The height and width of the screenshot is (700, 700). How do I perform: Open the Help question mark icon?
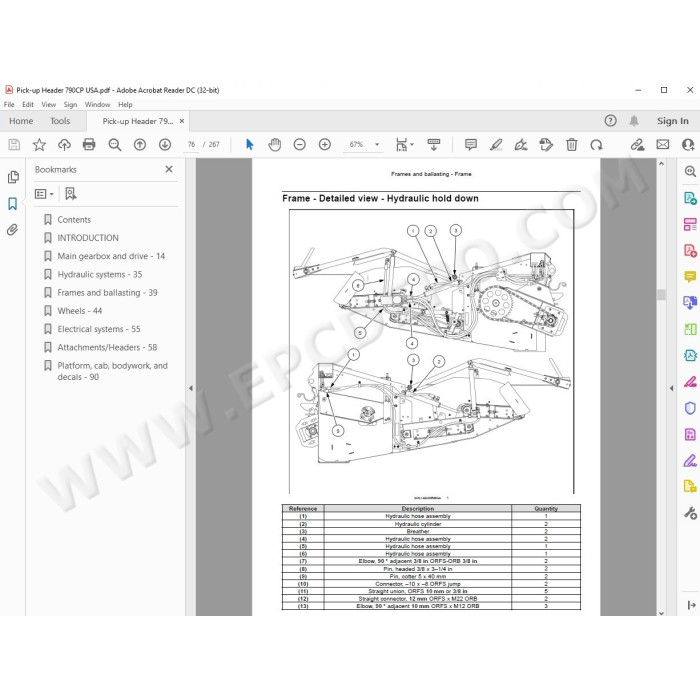610,121
